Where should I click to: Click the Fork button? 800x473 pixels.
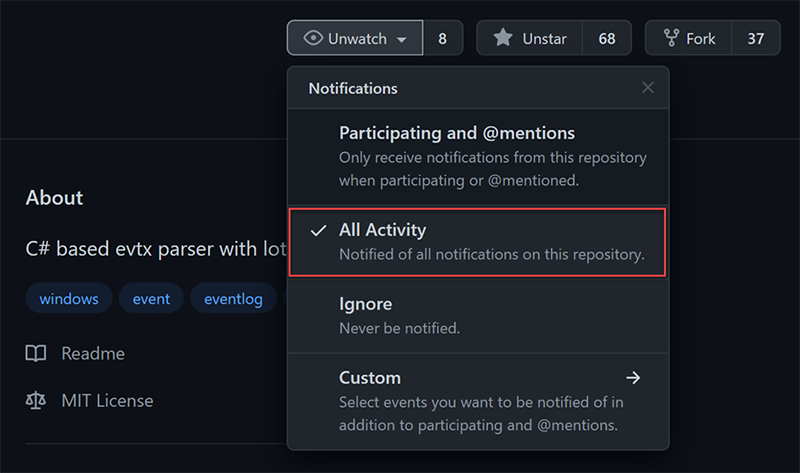coord(688,38)
